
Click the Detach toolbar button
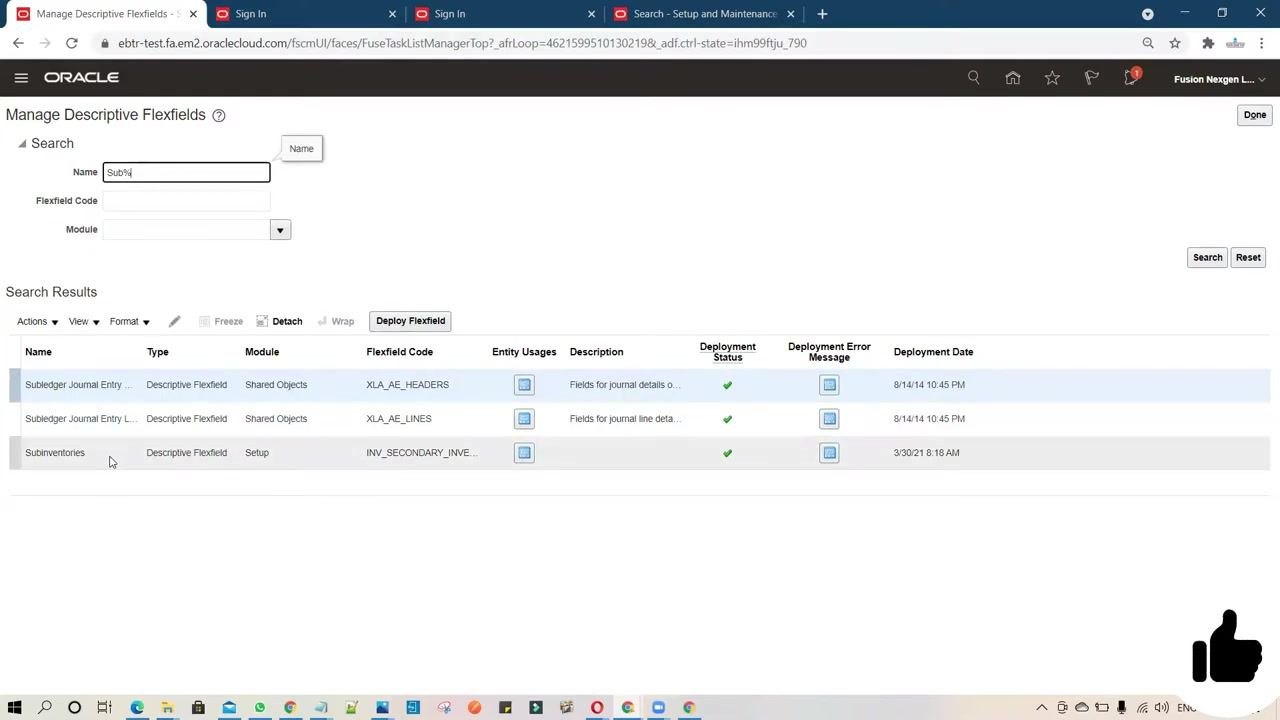tap(279, 321)
